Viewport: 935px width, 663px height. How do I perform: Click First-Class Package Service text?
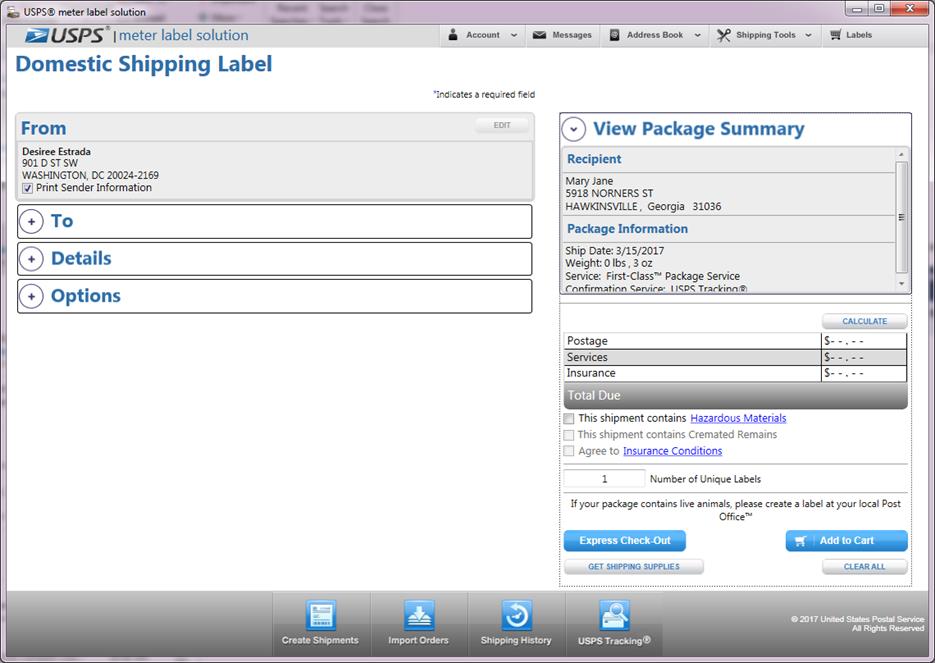pyautogui.click(x=673, y=277)
